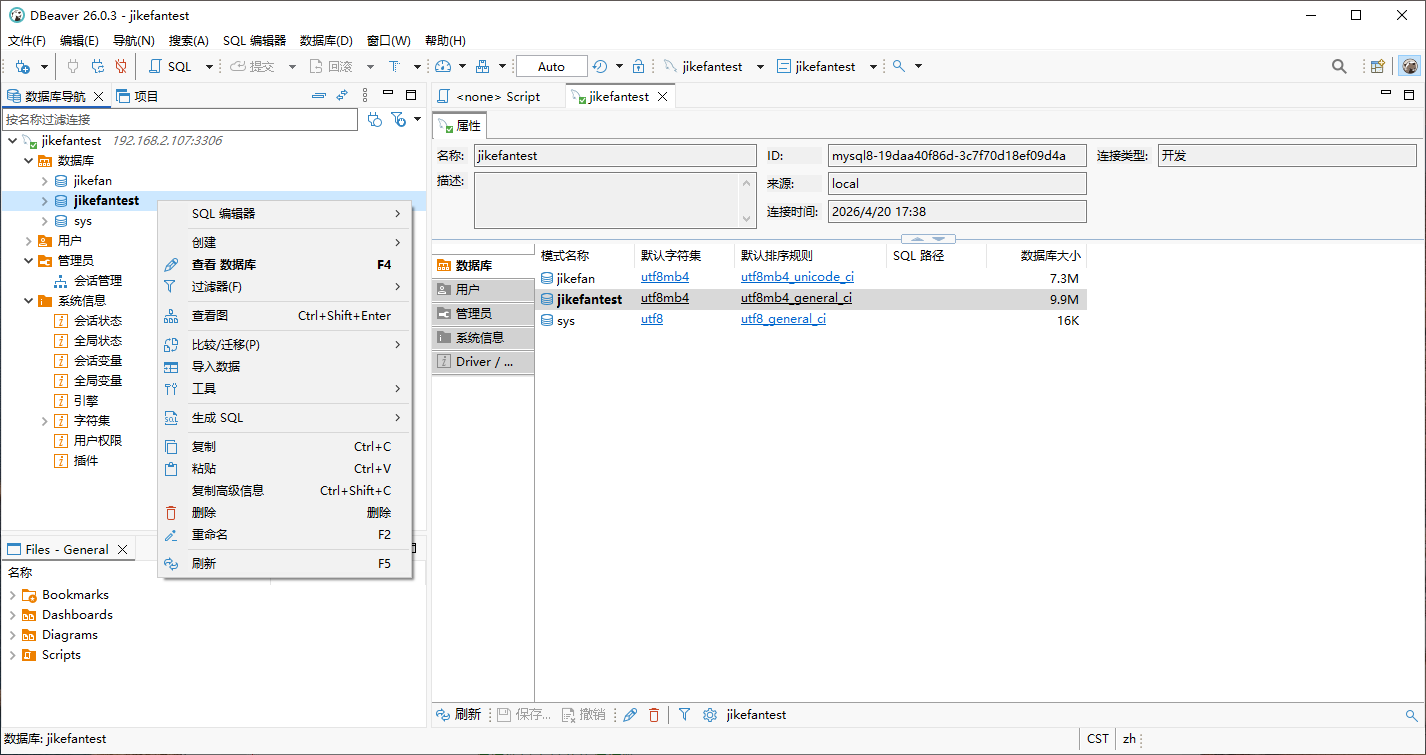1426x755 pixels.
Task: Select the 管理员 side tab in editor
Action: pyautogui.click(x=474, y=313)
